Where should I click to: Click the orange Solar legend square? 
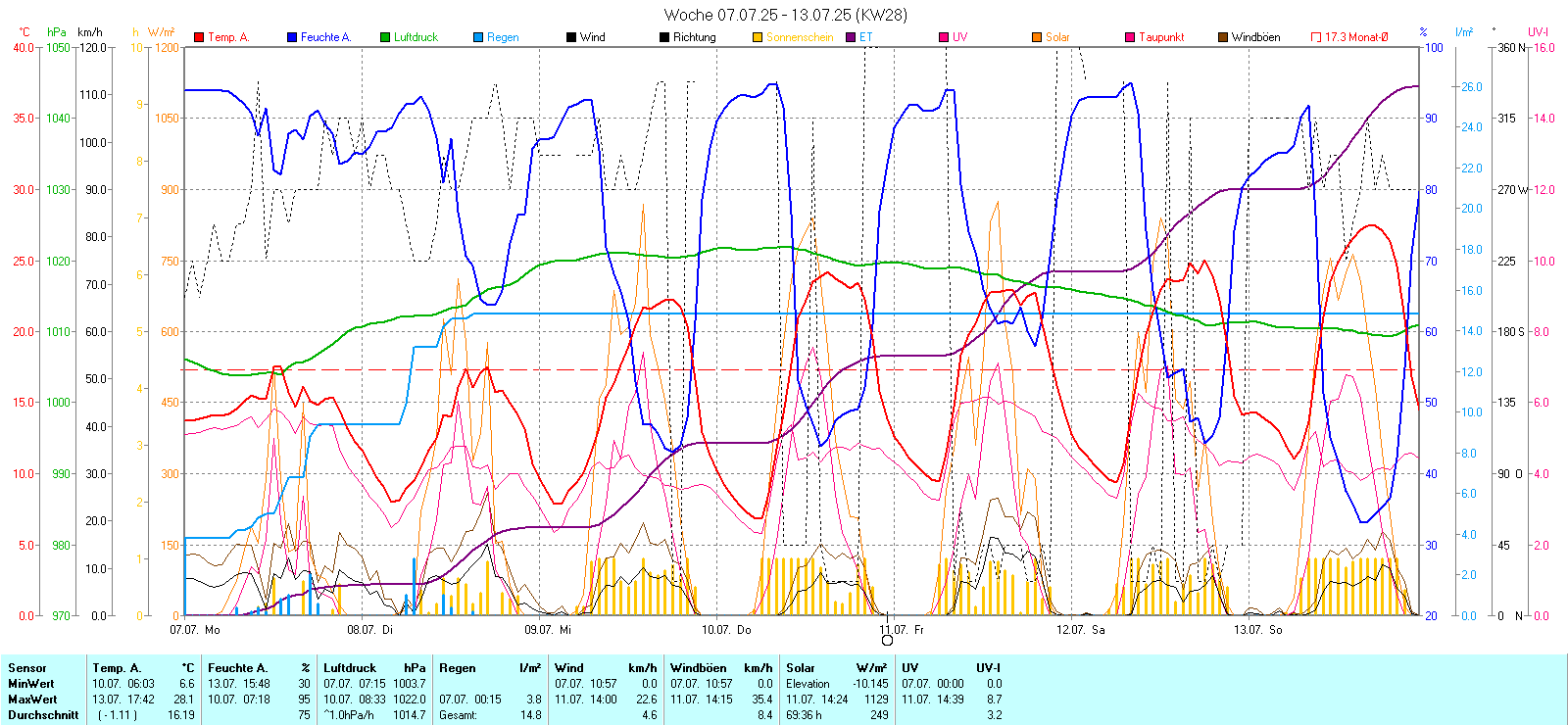click(1037, 37)
